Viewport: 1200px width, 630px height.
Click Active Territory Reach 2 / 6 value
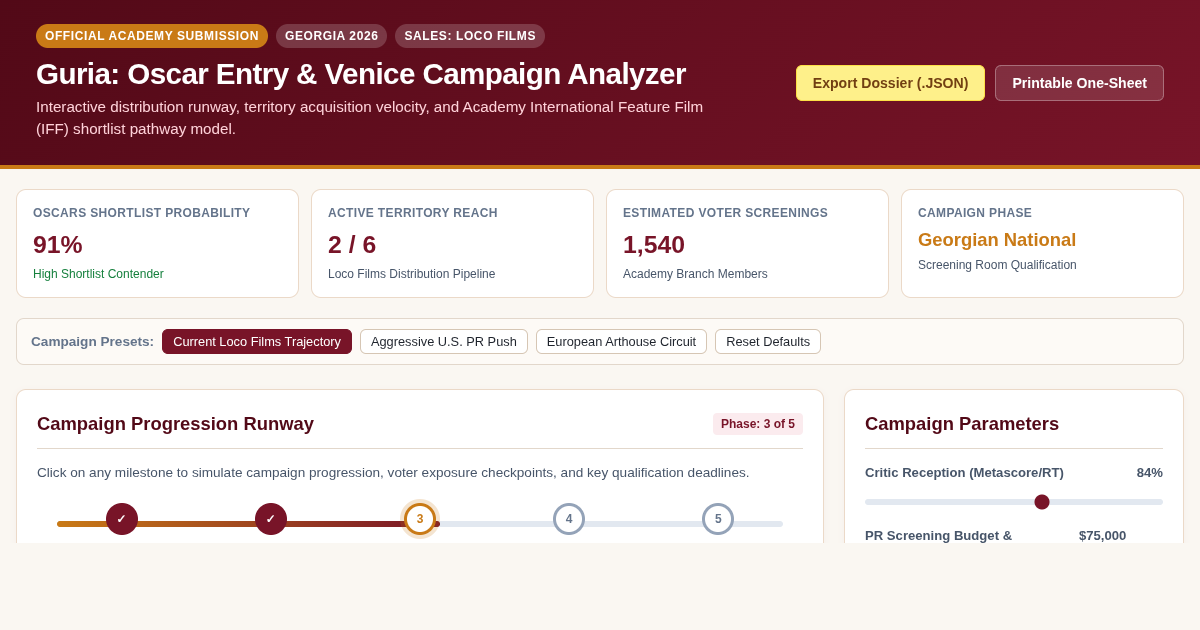coord(352,245)
